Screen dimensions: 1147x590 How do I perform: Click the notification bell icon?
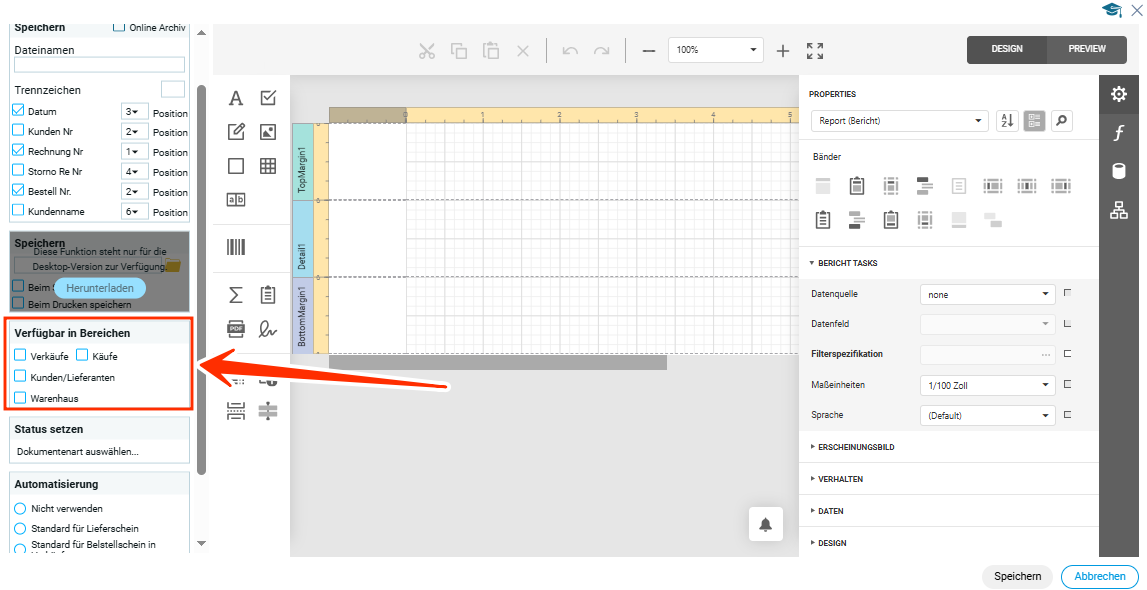765,525
